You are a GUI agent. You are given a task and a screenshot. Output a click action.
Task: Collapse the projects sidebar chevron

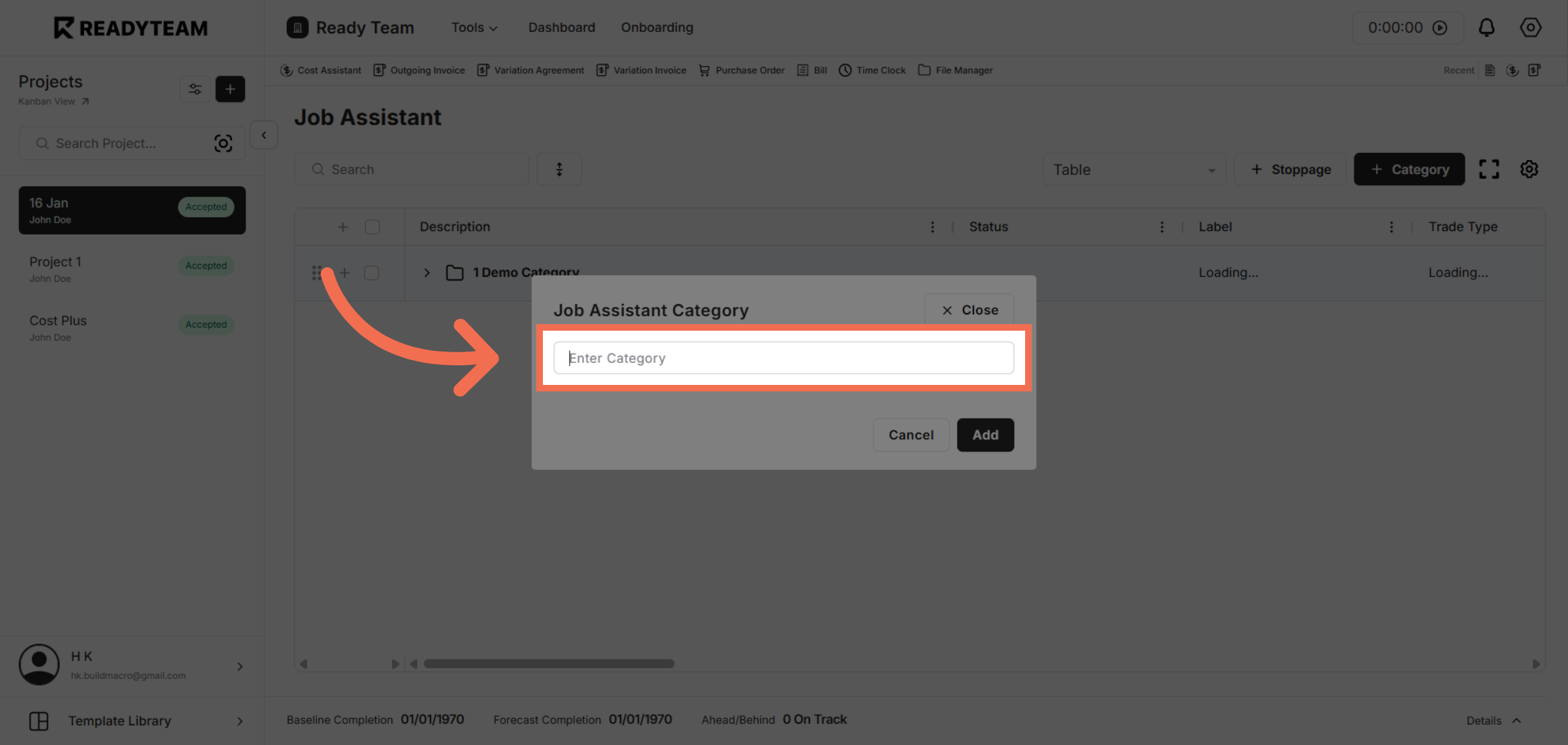tap(264, 135)
